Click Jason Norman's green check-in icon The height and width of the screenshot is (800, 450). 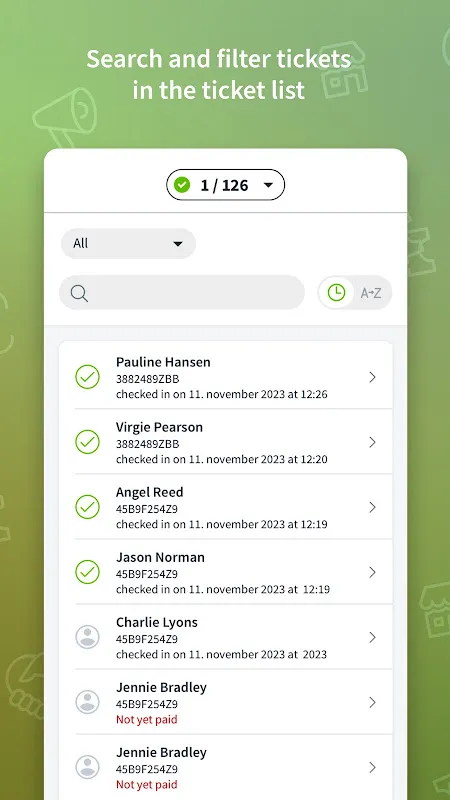tap(87, 572)
